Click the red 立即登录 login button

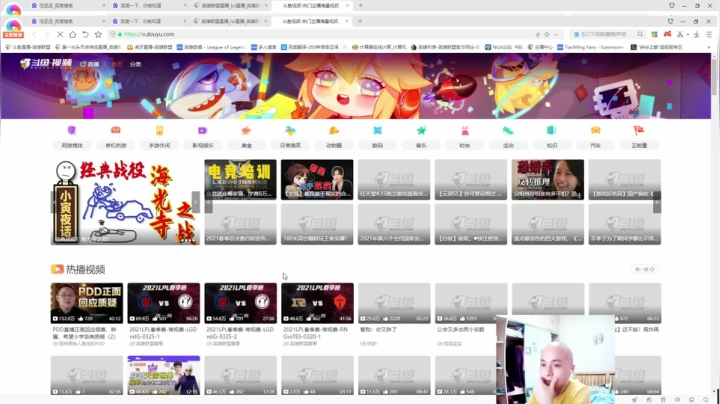(13, 35)
